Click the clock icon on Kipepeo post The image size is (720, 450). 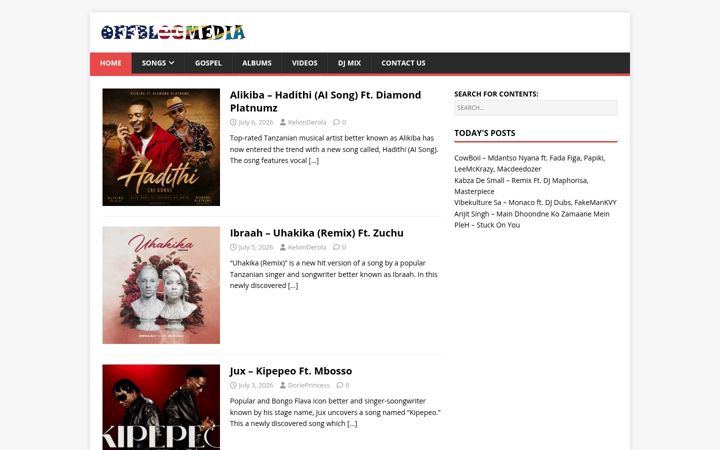point(233,385)
